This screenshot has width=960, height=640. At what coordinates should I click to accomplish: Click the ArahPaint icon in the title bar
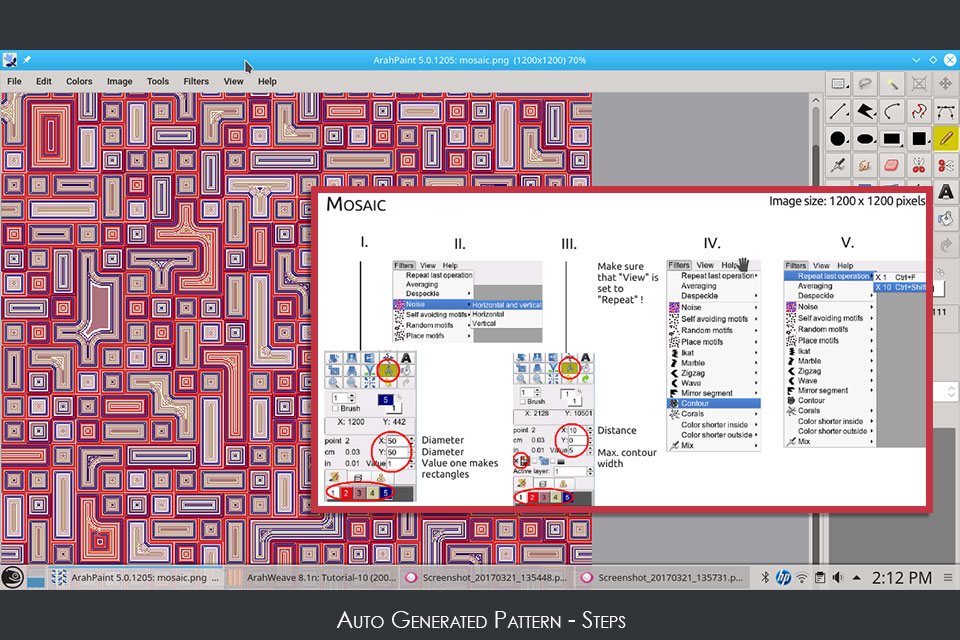coord(10,60)
